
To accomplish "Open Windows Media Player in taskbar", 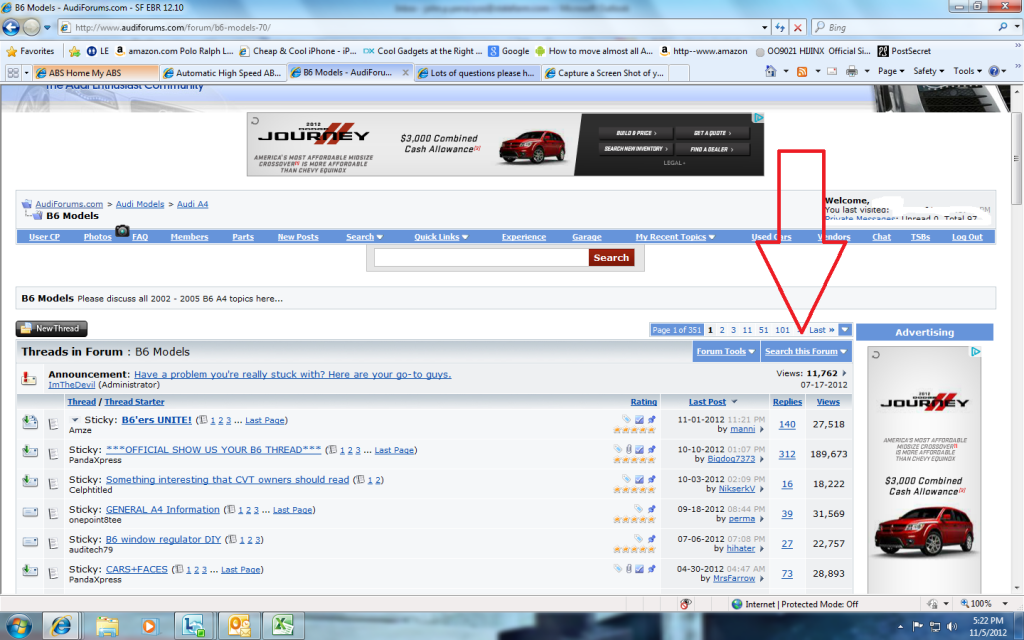I will tap(149, 626).
